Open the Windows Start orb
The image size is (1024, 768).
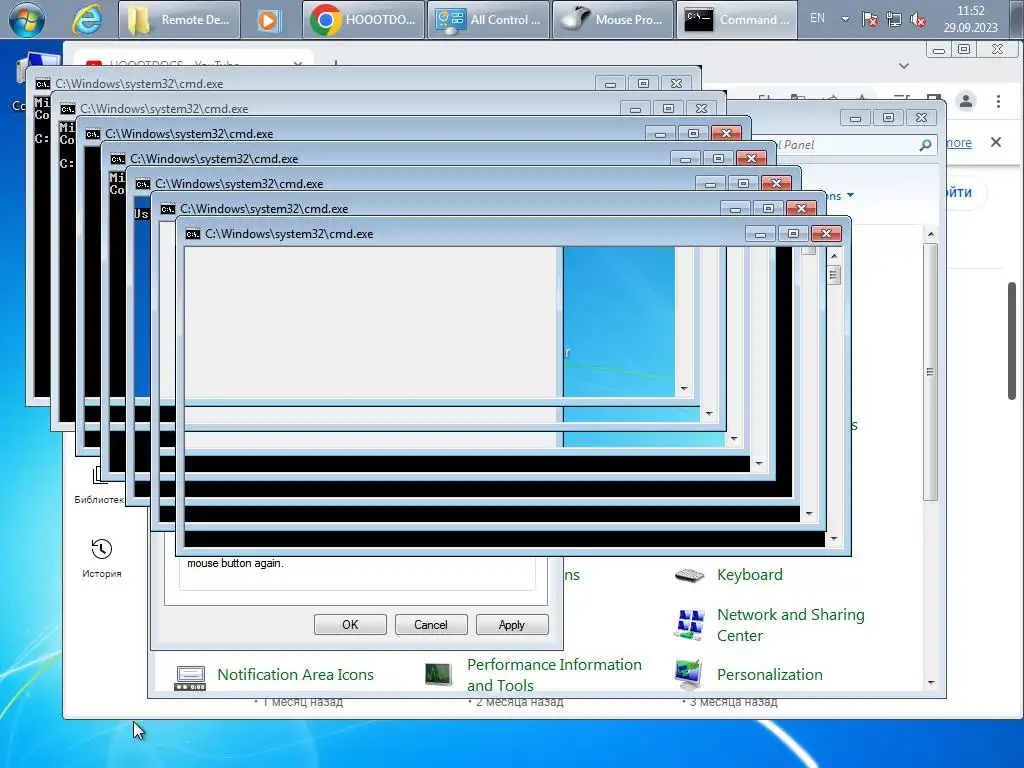27,19
